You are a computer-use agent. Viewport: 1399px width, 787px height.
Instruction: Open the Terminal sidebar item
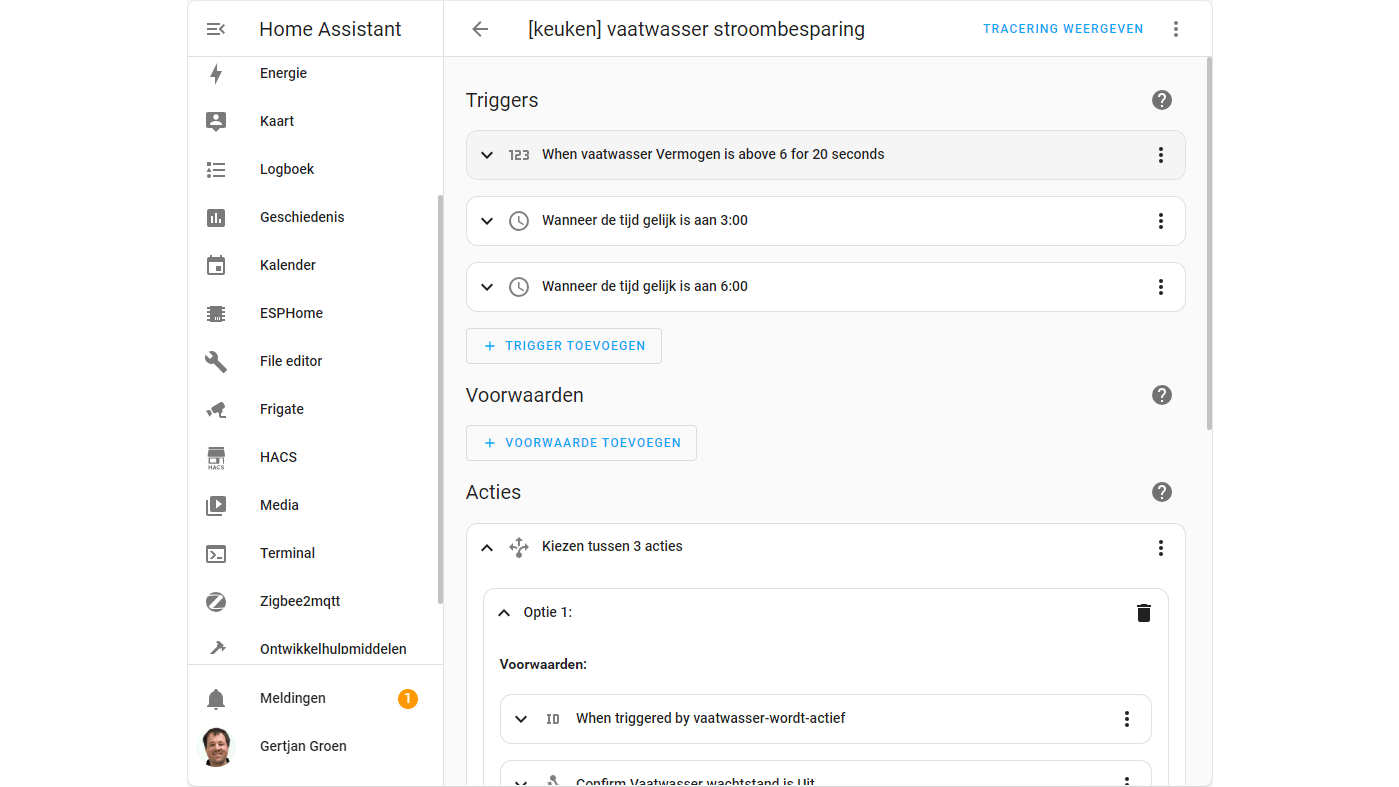tap(287, 553)
